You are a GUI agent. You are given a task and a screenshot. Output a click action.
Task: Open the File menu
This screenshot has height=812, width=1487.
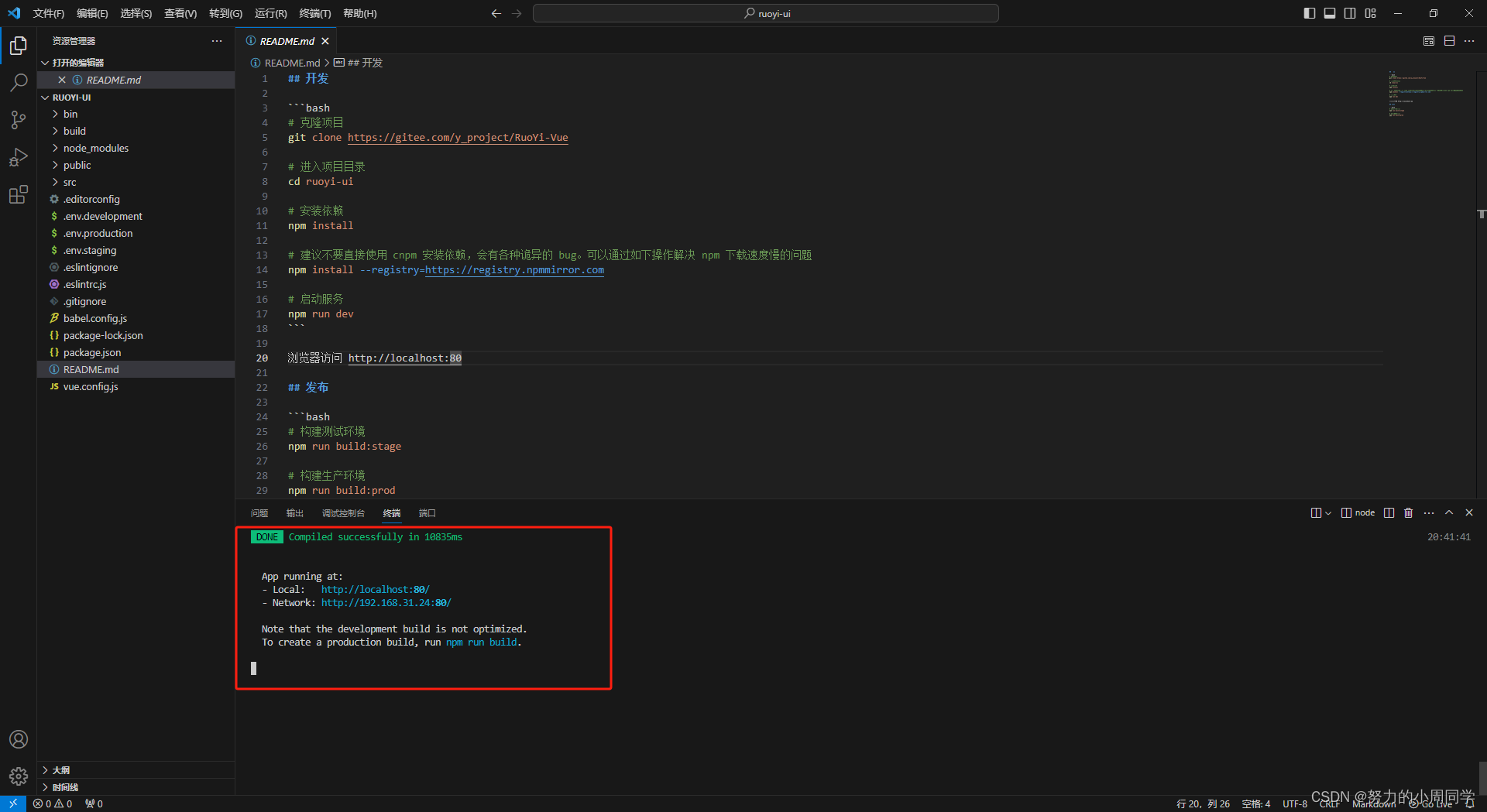(49, 13)
